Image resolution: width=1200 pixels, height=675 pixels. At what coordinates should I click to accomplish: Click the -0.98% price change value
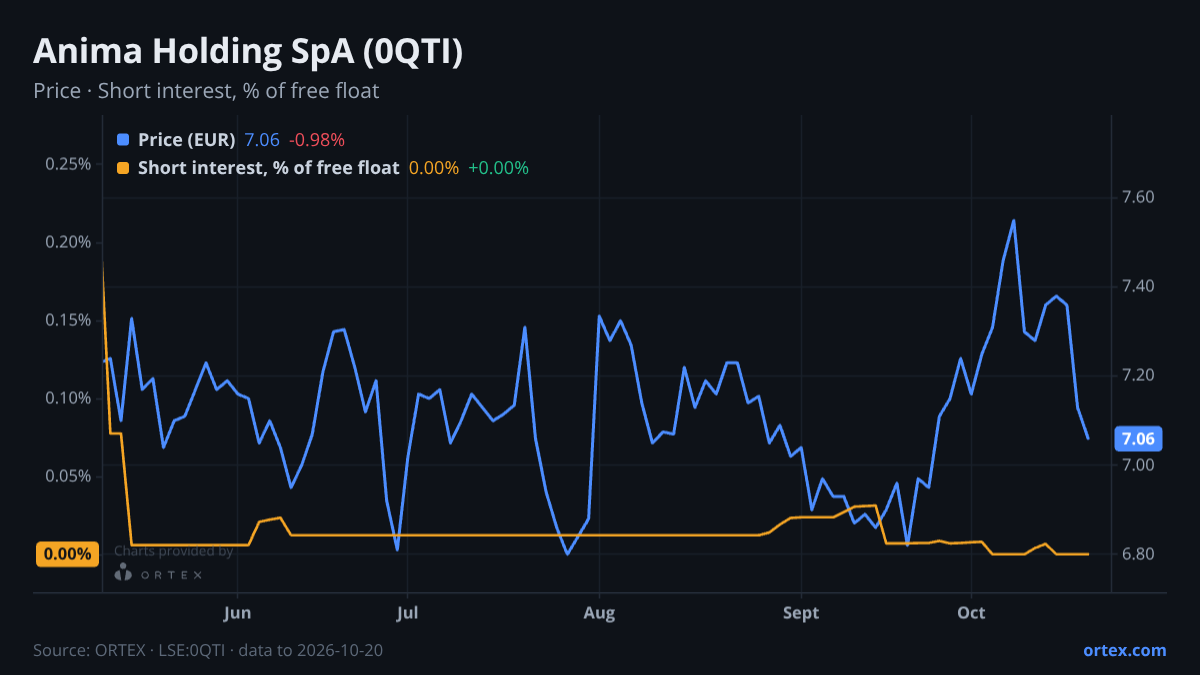317,140
